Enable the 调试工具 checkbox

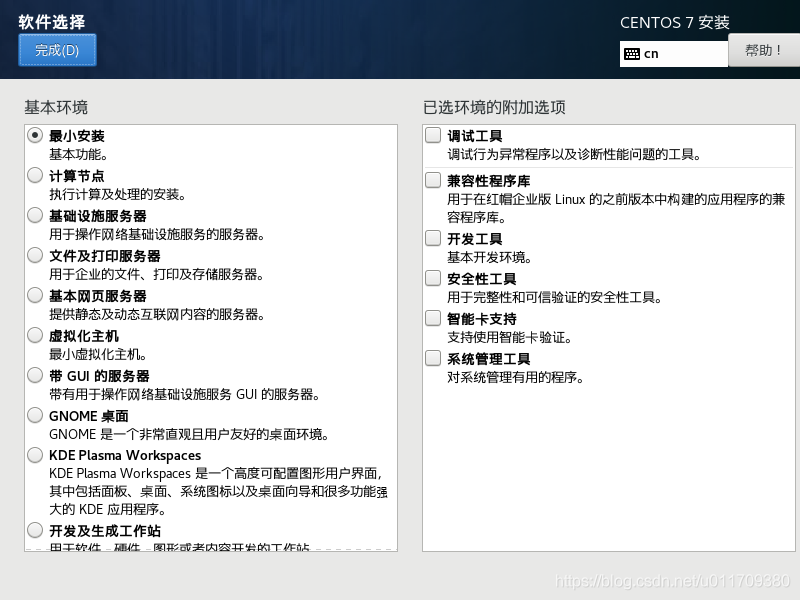click(x=433, y=135)
